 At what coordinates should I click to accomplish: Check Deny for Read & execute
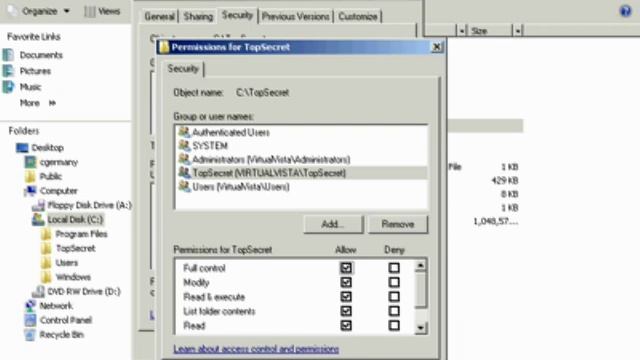394,296
